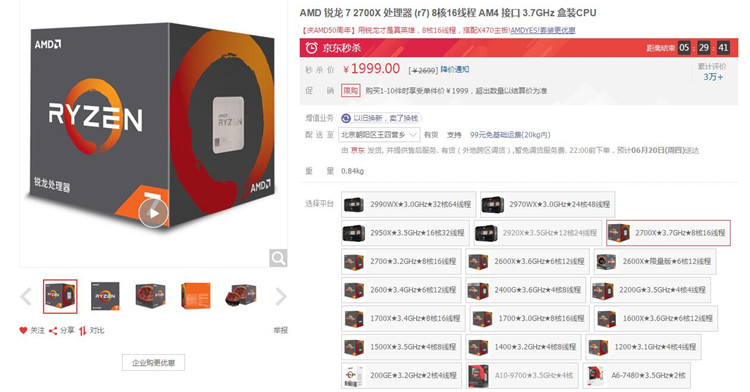
Task: Open the 99元免基础运费 shipping link
Action: 510,135
